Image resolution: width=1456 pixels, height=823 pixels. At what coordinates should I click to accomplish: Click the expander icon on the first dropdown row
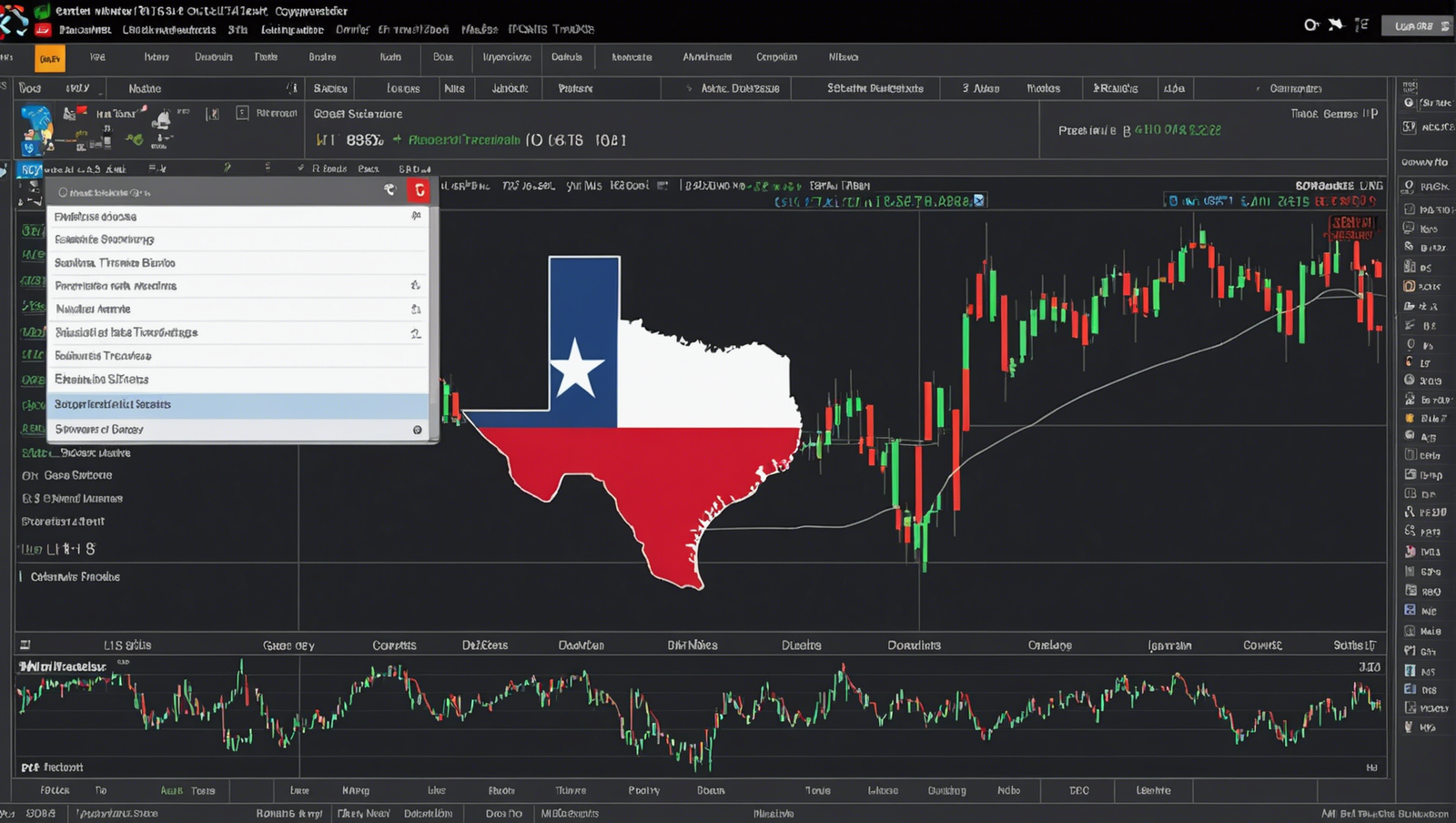click(x=416, y=217)
